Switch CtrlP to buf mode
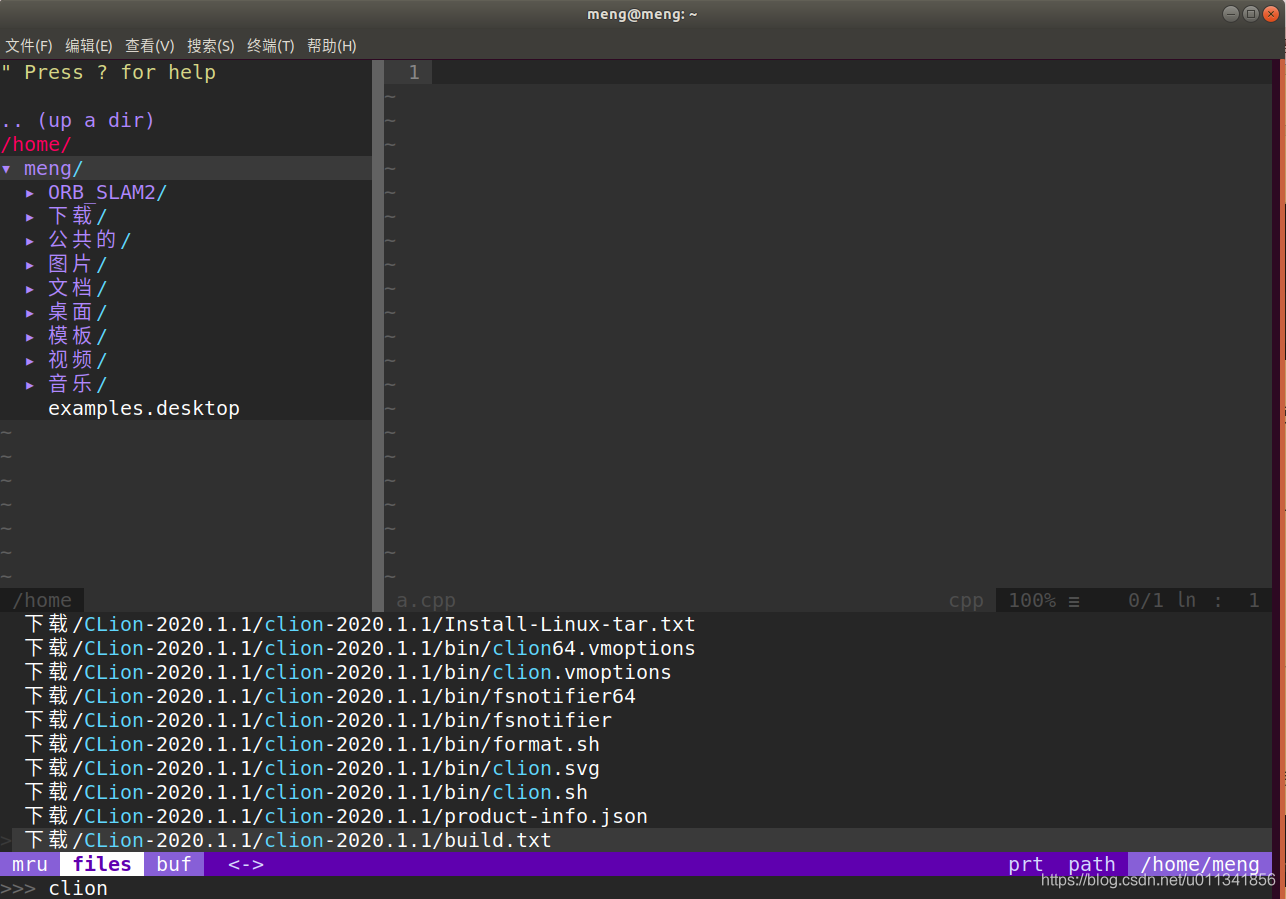 click(174, 864)
